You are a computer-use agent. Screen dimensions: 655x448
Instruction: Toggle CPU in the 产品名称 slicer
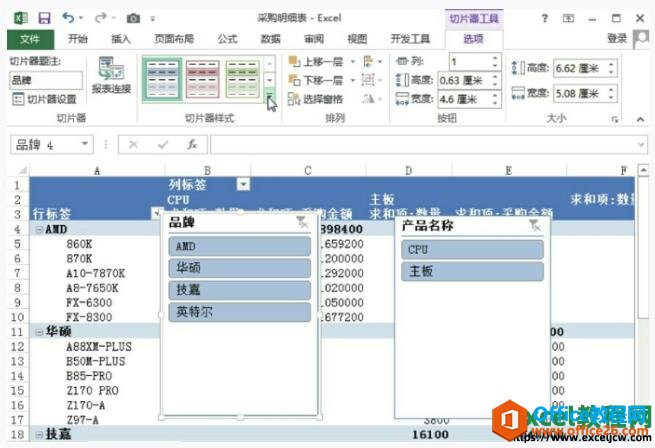coord(472,249)
